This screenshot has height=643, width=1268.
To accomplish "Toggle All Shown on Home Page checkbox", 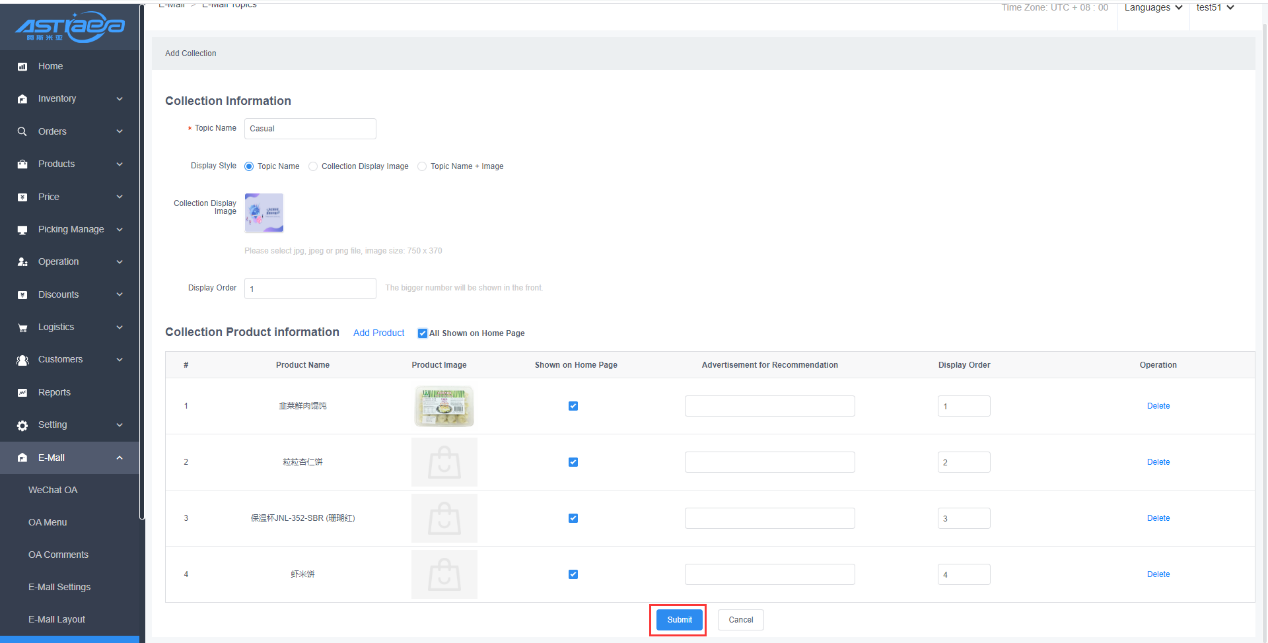I will pyautogui.click(x=422, y=333).
